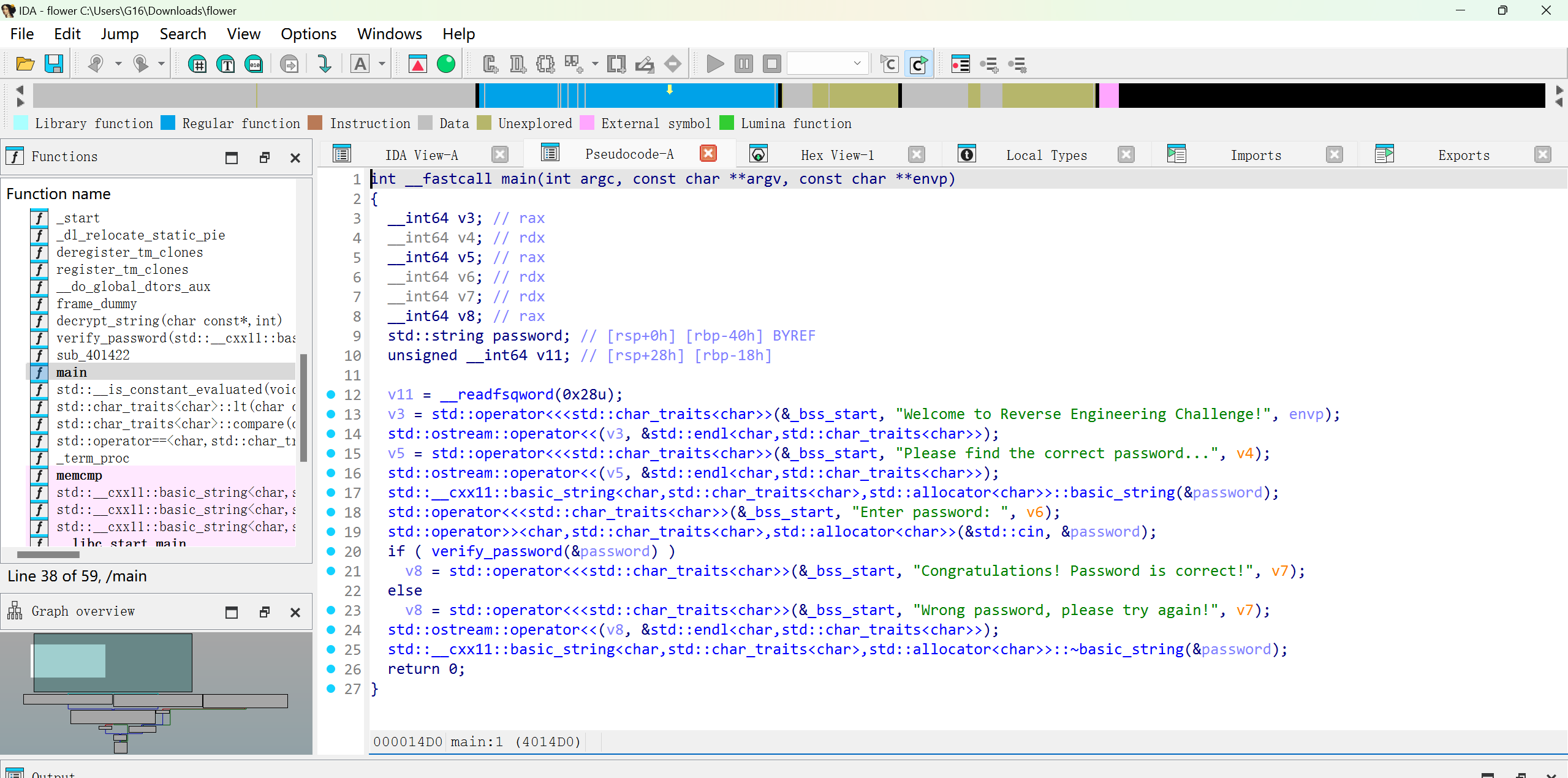Toggle breakpoint dot on line 26
This screenshot has width=1568, height=778.
click(x=331, y=669)
